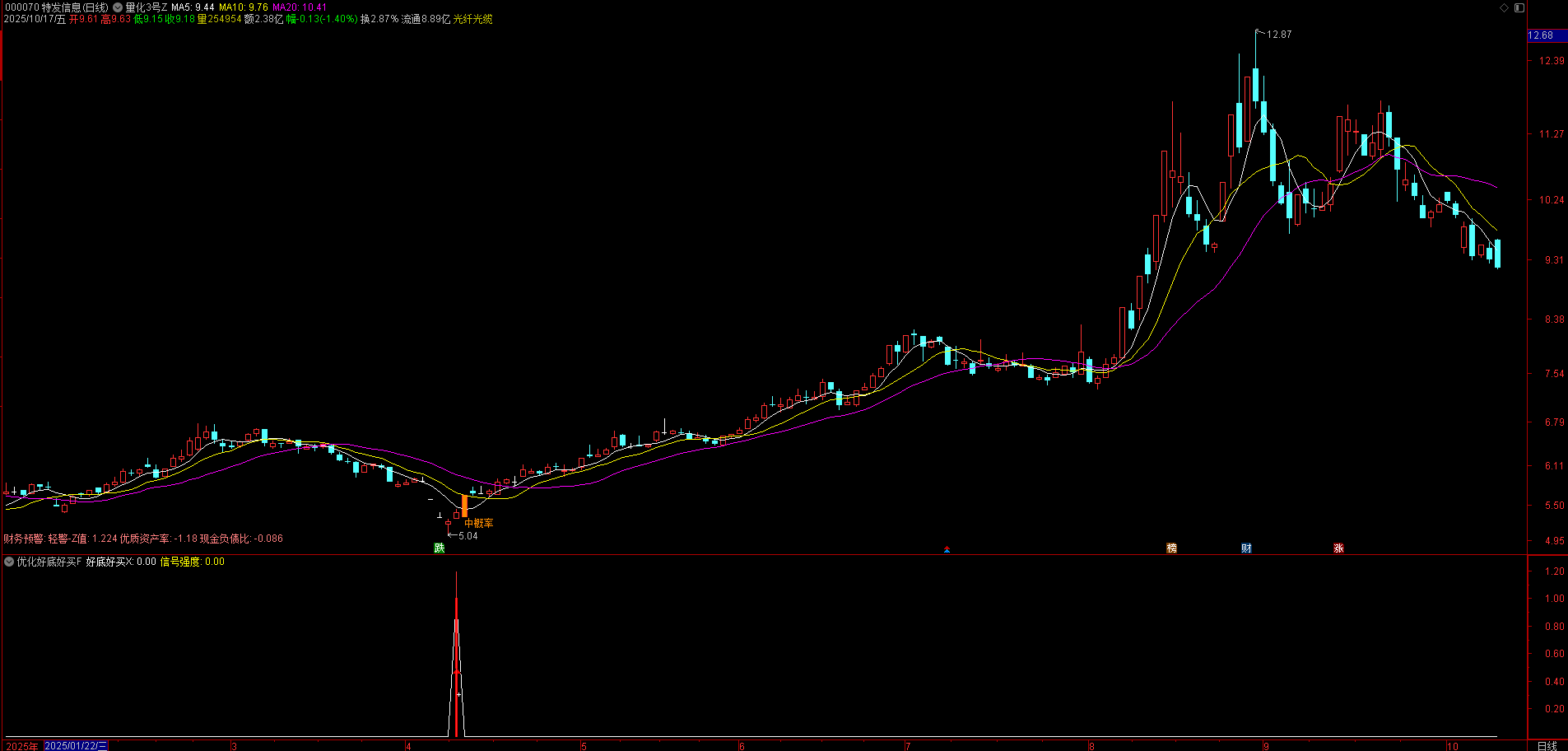Click the 光纤光缆 sector link
This screenshot has width=1568, height=751.
(x=472, y=19)
